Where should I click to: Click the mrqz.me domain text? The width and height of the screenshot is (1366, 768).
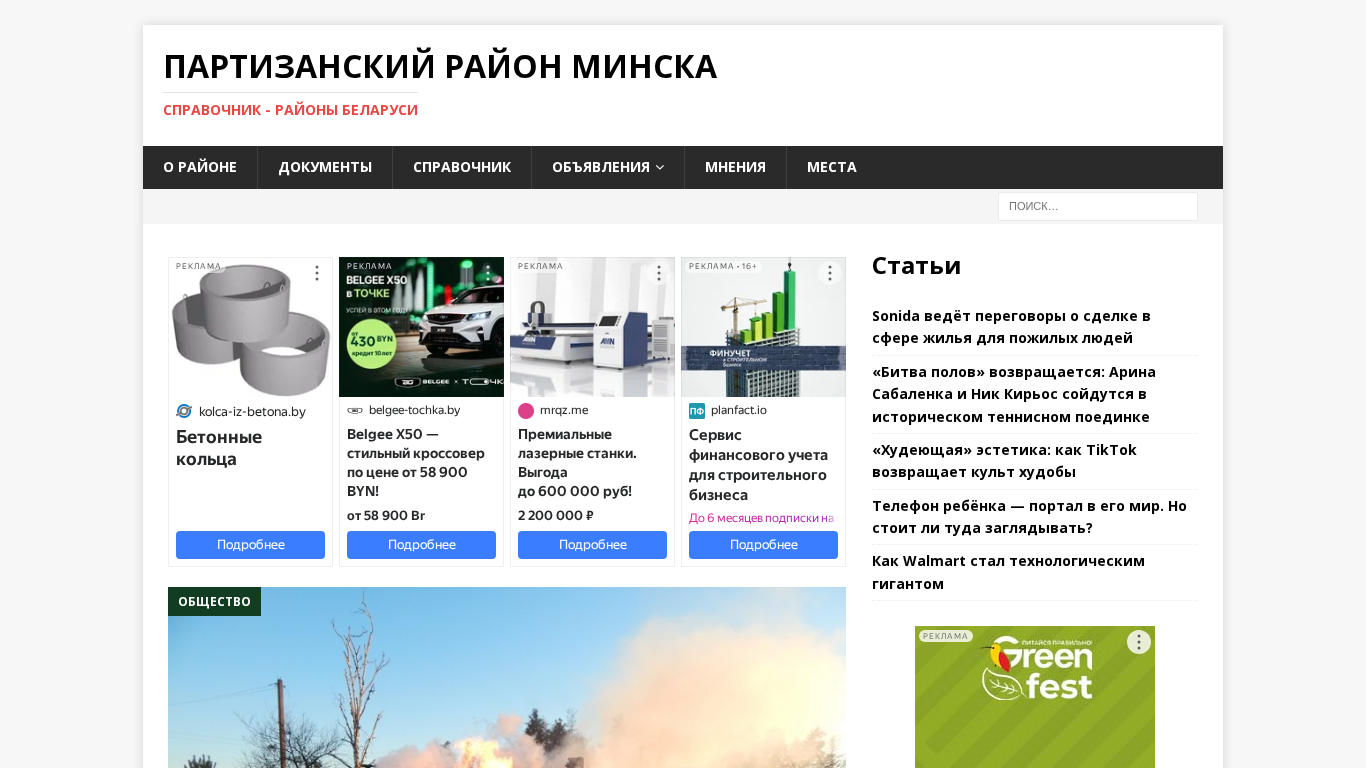pyautogui.click(x=564, y=410)
